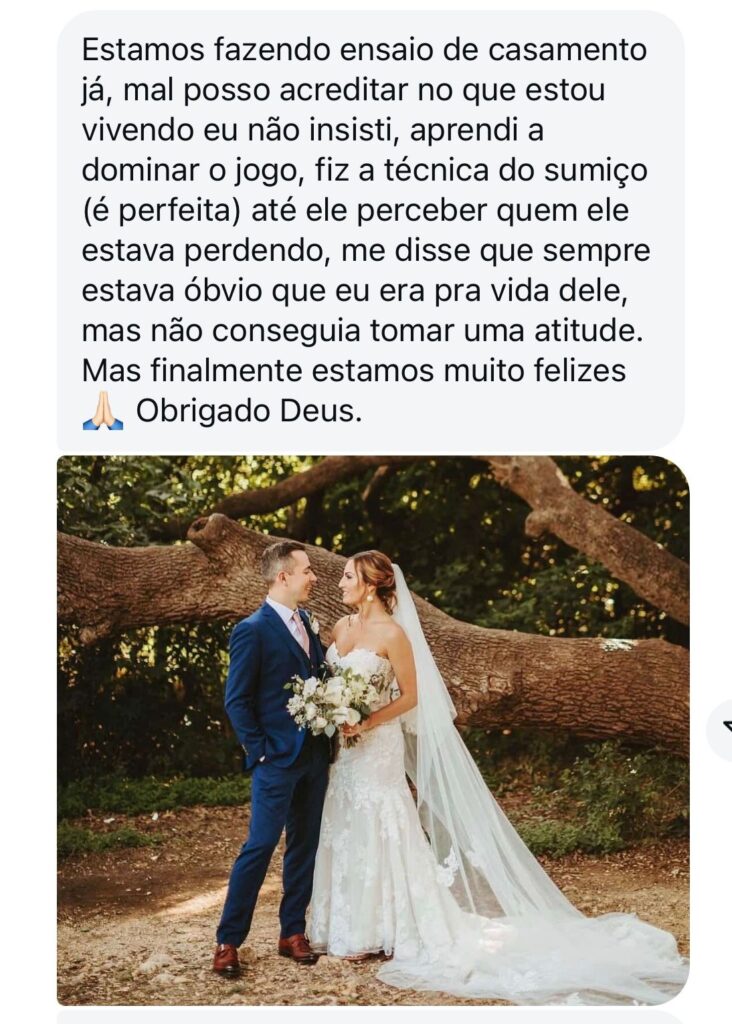This screenshot has height=1024, width=732.
Task: Click the words "tomar uma atitude." in the message
Action: (x=506, y=331)
